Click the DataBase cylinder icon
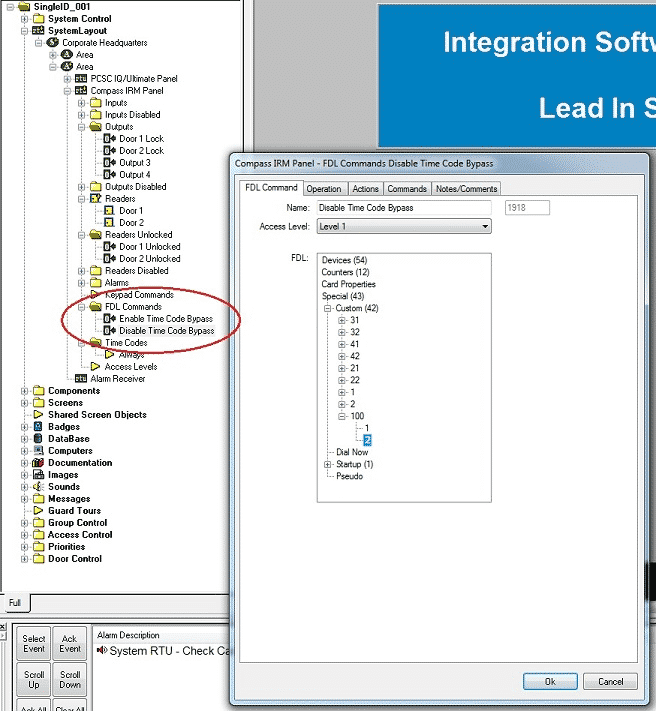This screenshot has width=656, height=711. [39, 438]
